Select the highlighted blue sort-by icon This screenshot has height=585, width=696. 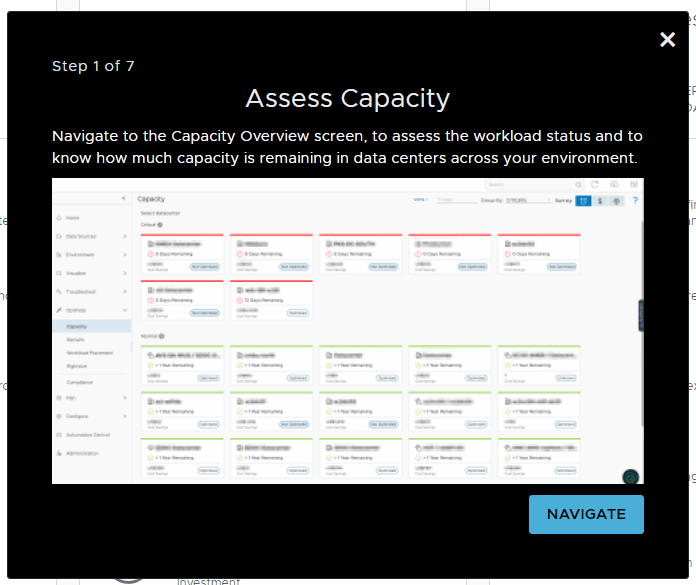tap(582, 200)
